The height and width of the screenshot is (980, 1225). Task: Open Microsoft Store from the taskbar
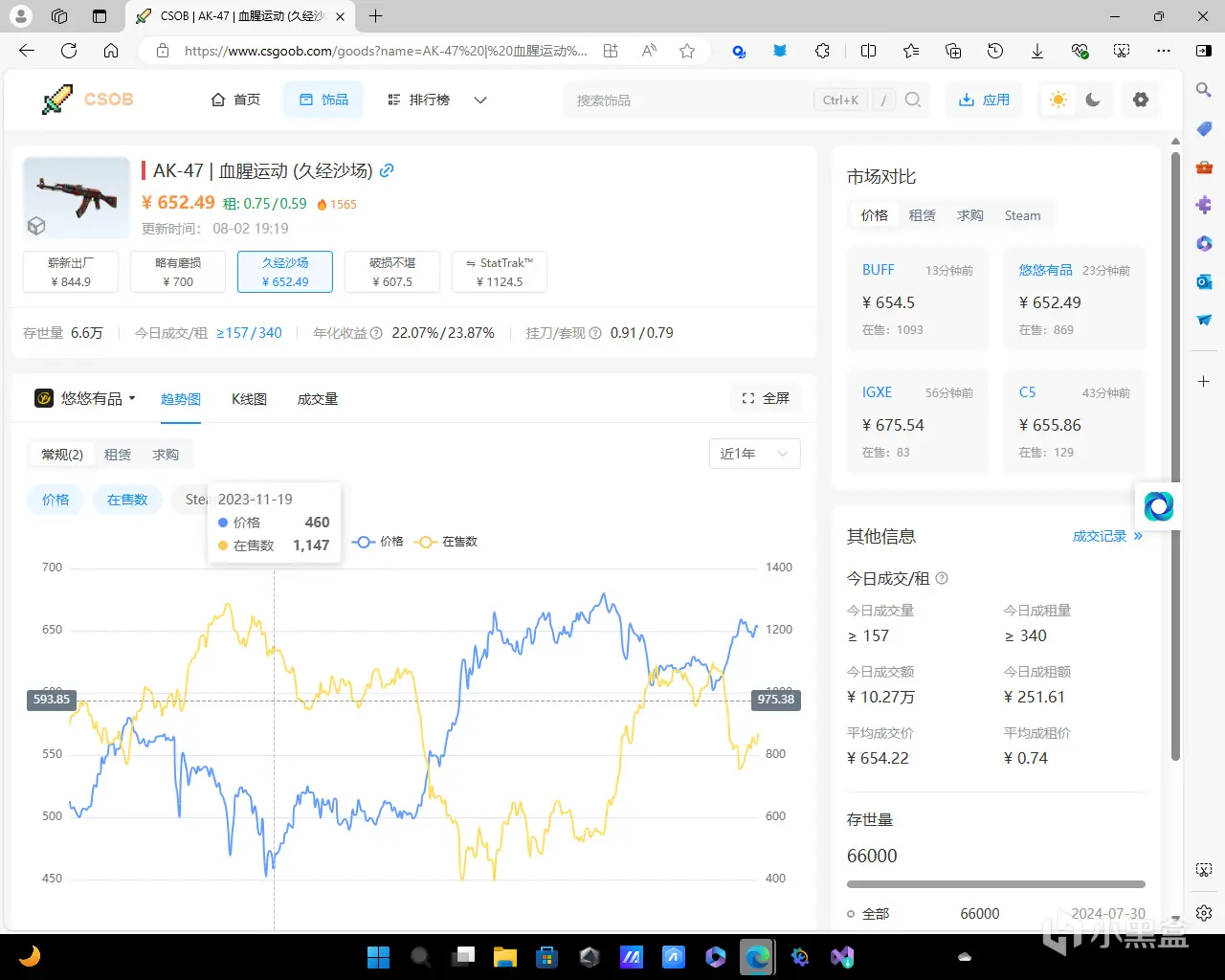547,956
